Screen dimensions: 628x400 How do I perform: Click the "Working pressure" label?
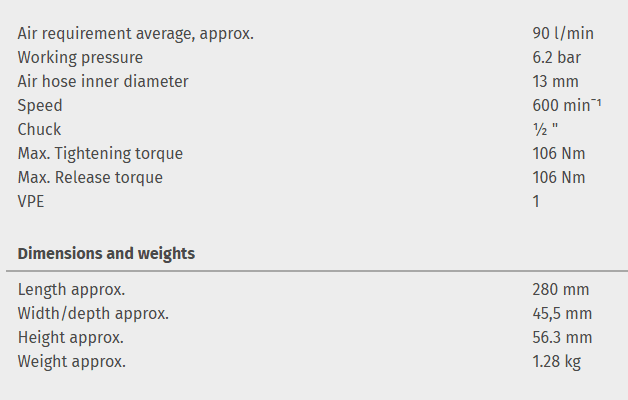[x=80, y=57]
